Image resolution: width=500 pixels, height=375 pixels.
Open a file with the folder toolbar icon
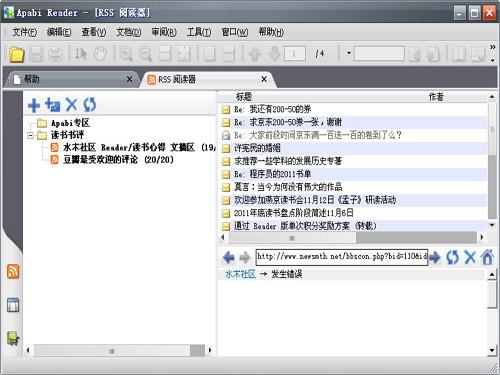coord(16,54)
